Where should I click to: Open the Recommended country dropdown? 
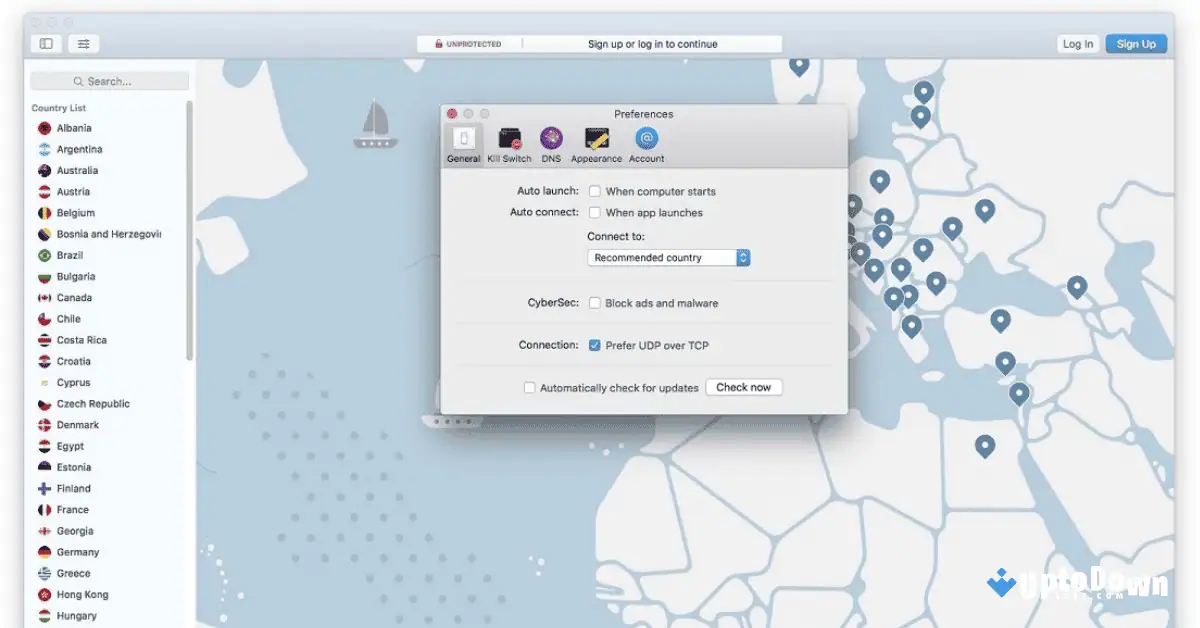point(660,257)
